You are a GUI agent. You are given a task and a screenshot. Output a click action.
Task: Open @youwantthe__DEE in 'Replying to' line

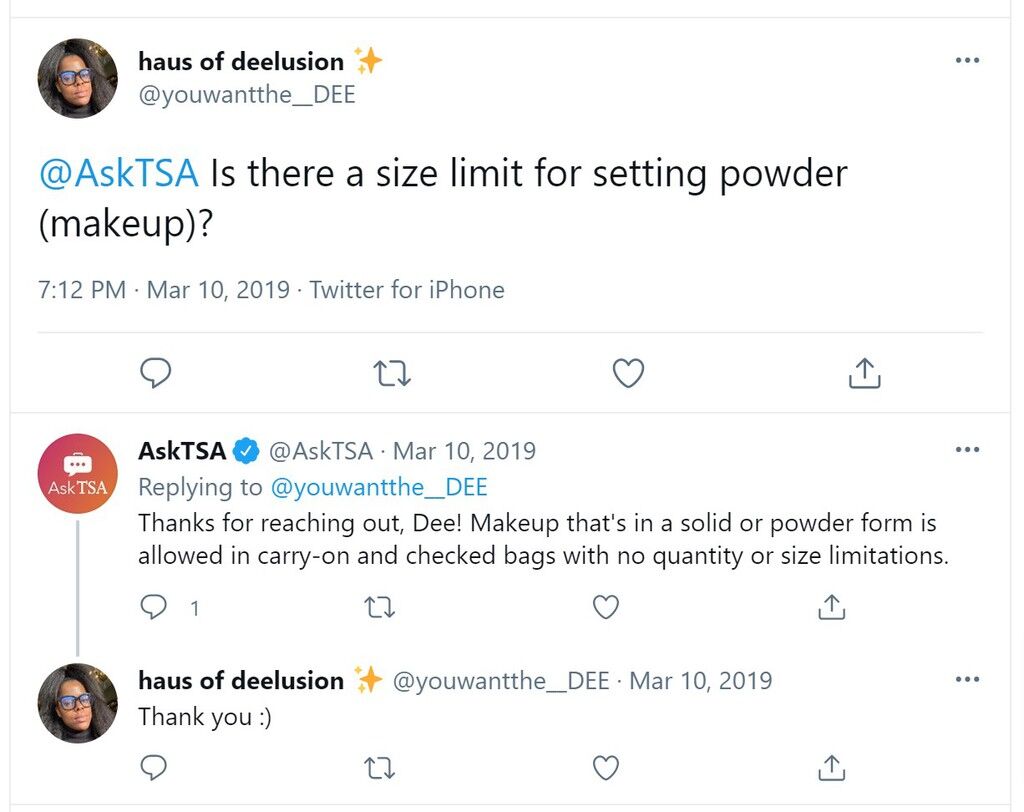[x=379, y=487]
